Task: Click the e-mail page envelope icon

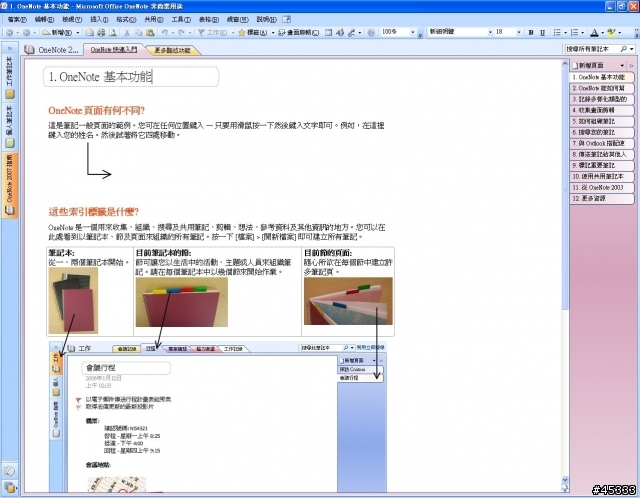Action: 89,32
